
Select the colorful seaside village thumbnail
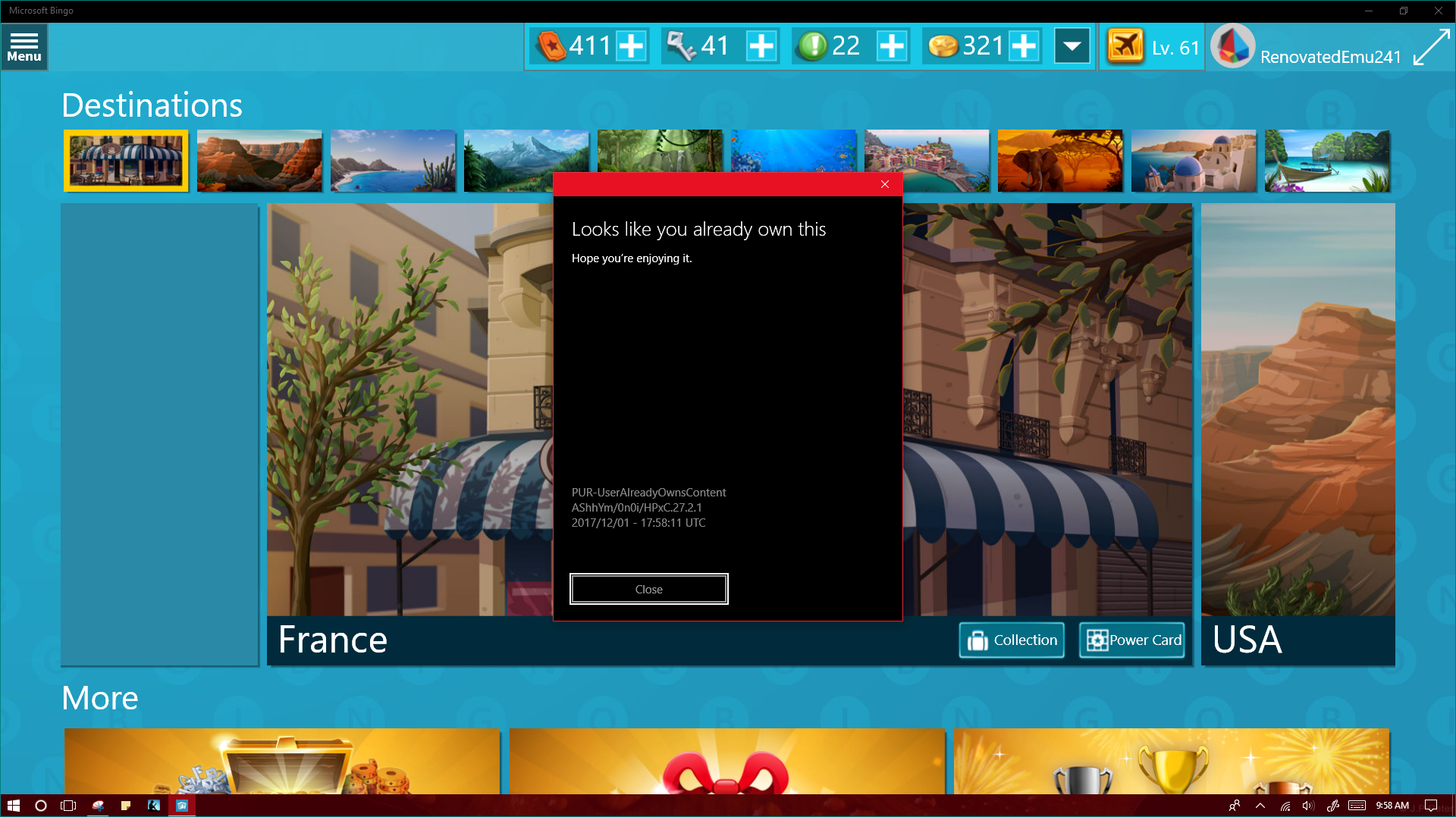coord(927,161)
